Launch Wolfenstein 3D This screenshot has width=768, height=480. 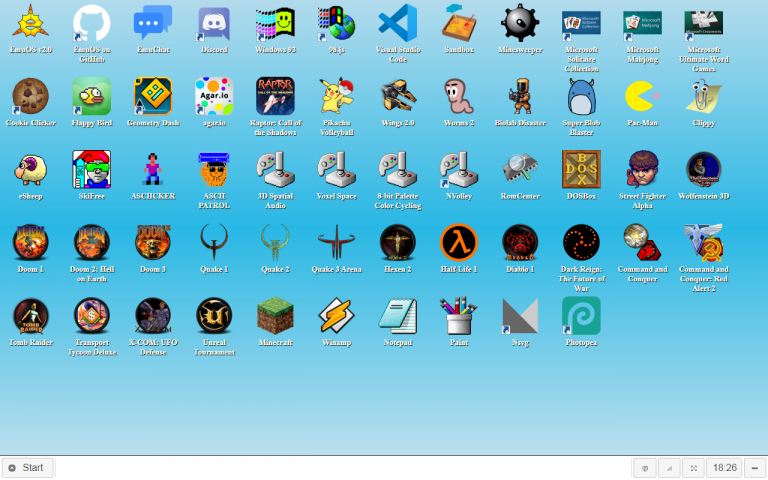coord(704,169)
